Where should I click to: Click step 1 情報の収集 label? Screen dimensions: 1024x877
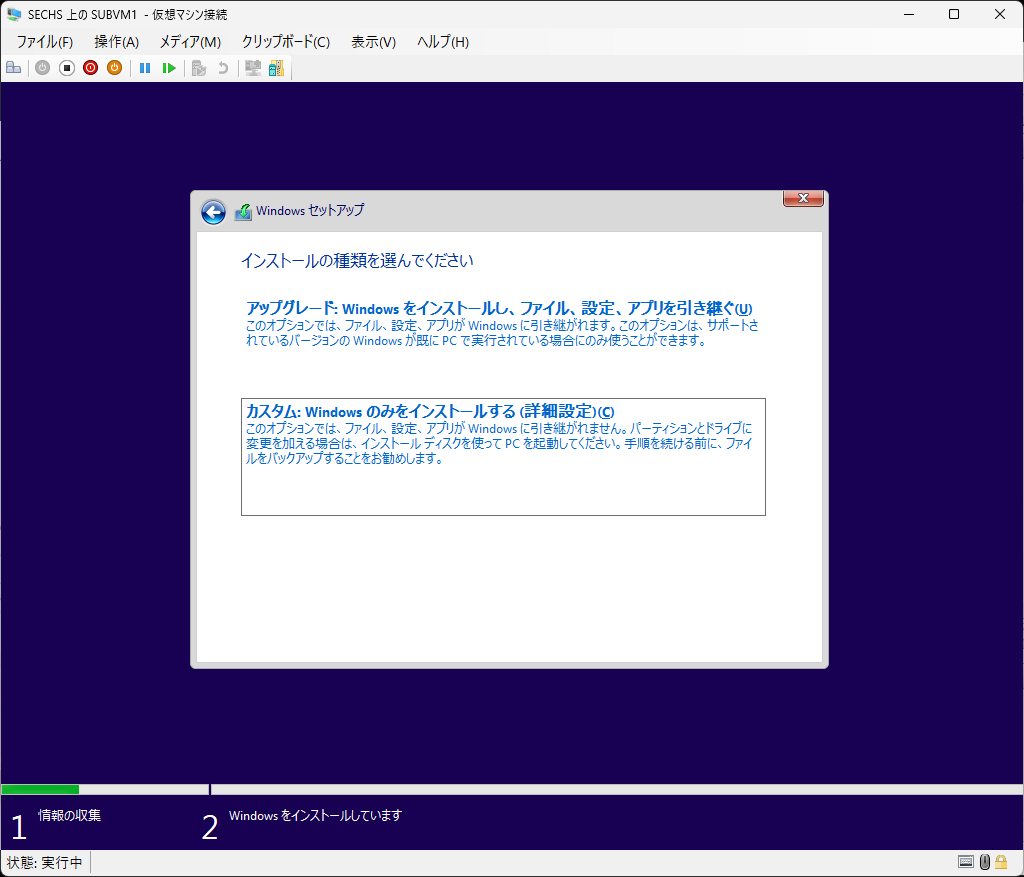point(69,815)
